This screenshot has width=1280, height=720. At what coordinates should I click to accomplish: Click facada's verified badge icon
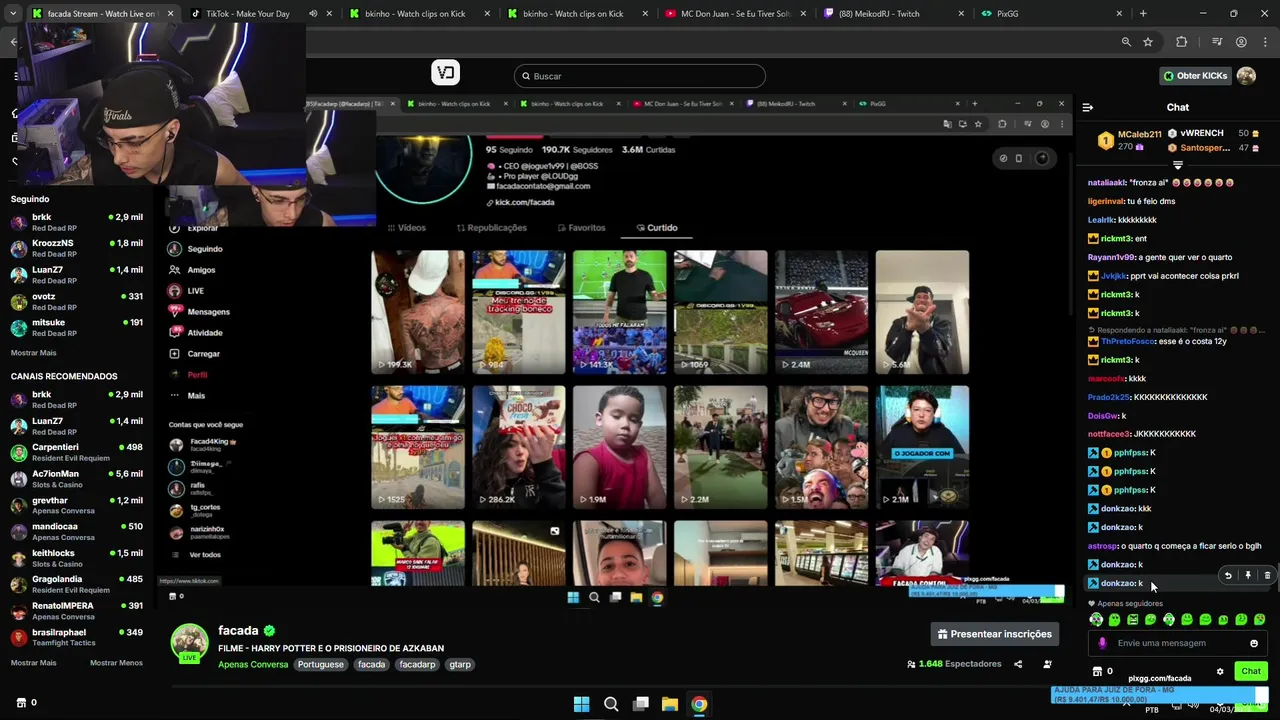pyautogui.click(x=269, y=631)
